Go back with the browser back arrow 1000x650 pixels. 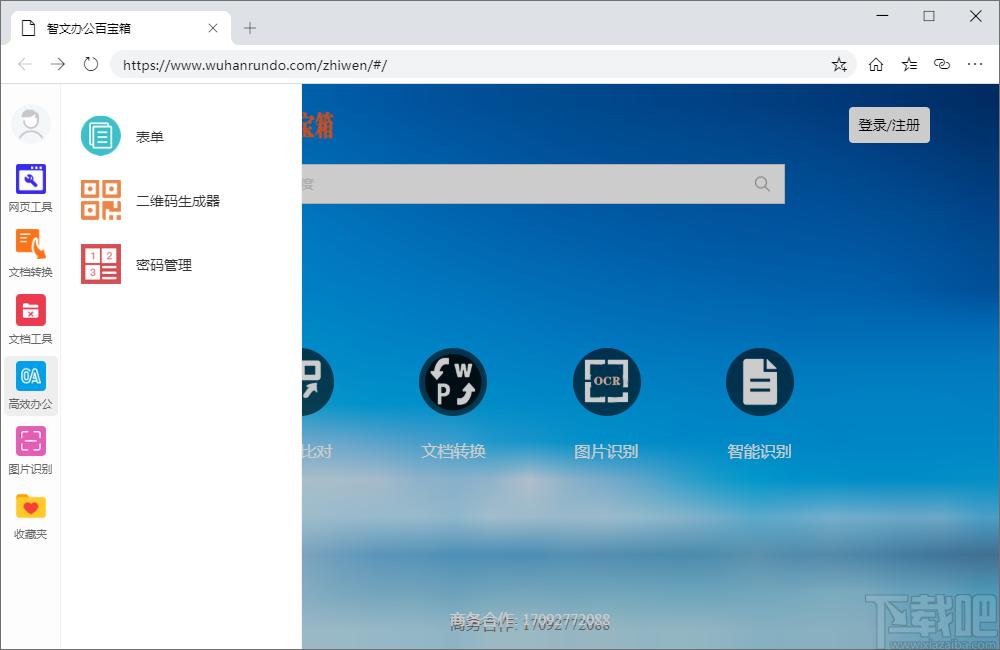[25, 64]
